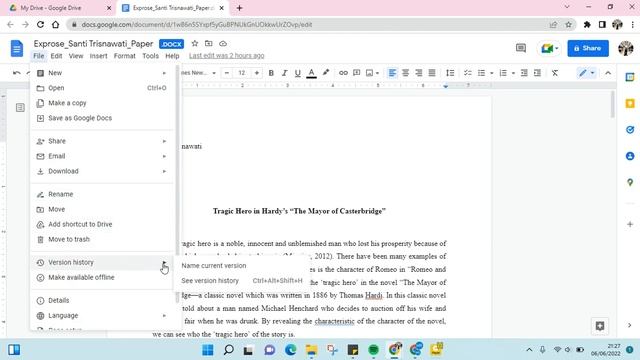Open numbered list options dropdown arrow
This screenshot has height=360, width=640.
513,73
